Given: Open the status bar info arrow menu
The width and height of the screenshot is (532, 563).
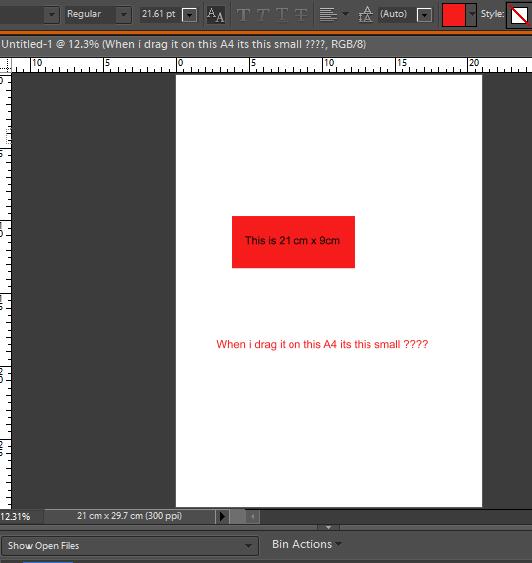Looking at the screenshot, I should (222, 517).
